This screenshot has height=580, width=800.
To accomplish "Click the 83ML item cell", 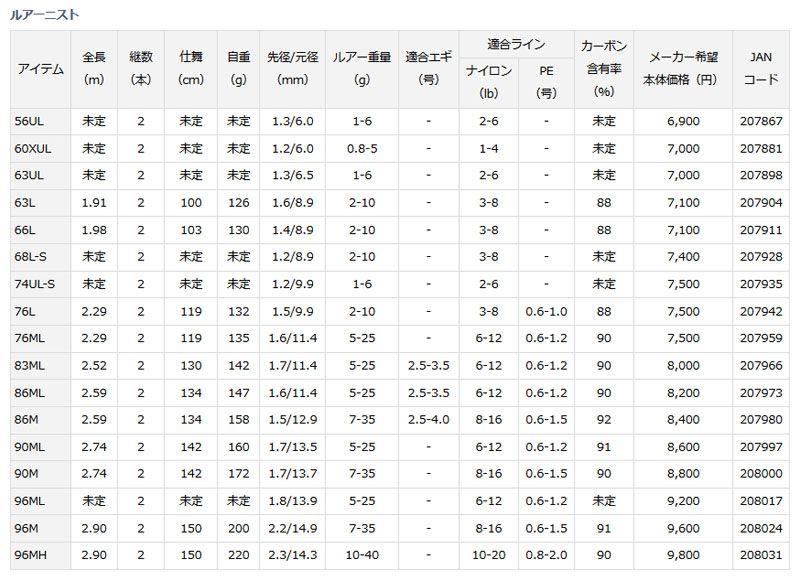I will pyautogui.click(x=40, y=366).
